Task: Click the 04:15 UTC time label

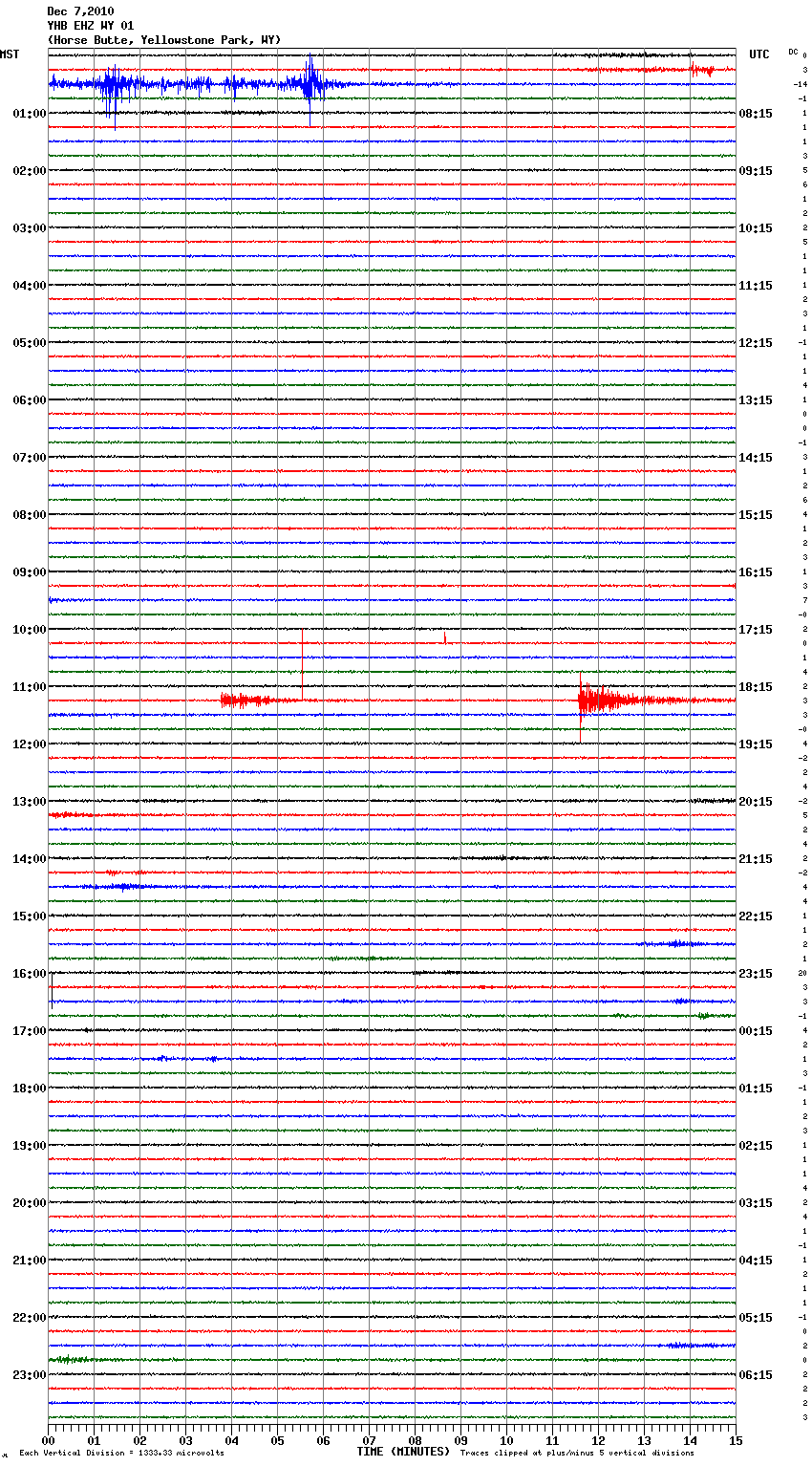Action: pyautogui.click(x=756, y=1261)
